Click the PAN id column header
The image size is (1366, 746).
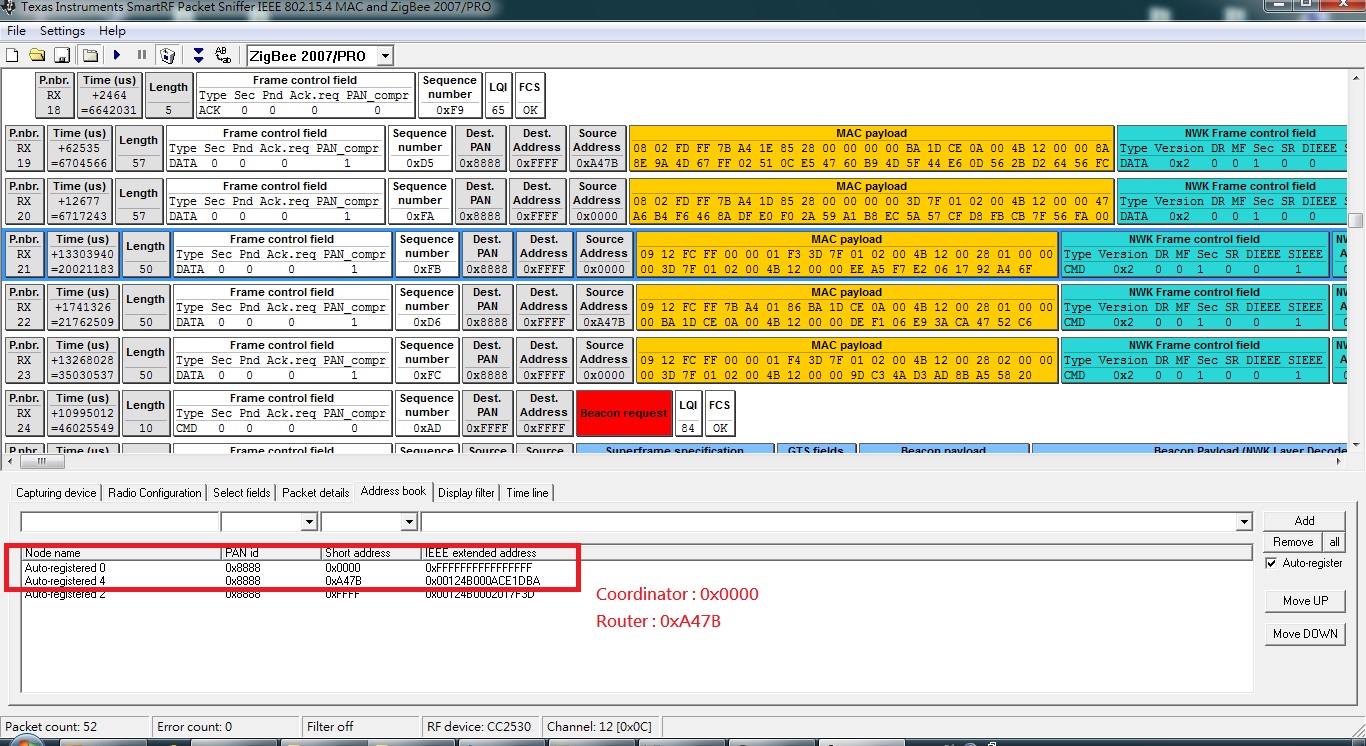pyautogui.click(x=271, y=553)
